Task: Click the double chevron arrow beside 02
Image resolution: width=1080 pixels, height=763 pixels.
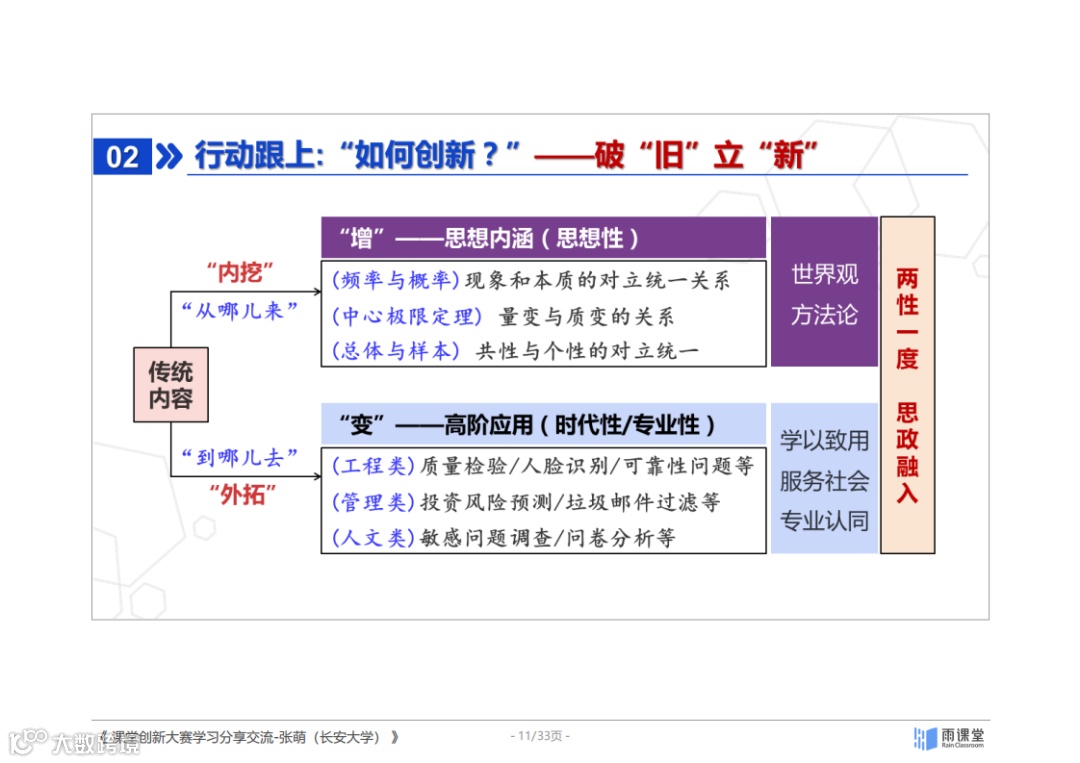Action: point(169,156)
